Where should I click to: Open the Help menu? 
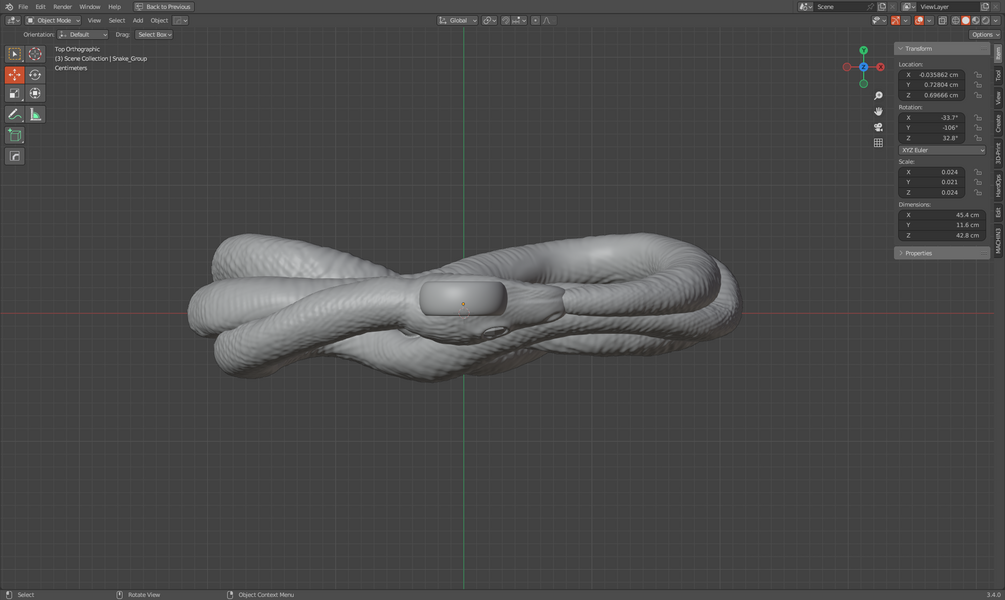tap(114, 6)
